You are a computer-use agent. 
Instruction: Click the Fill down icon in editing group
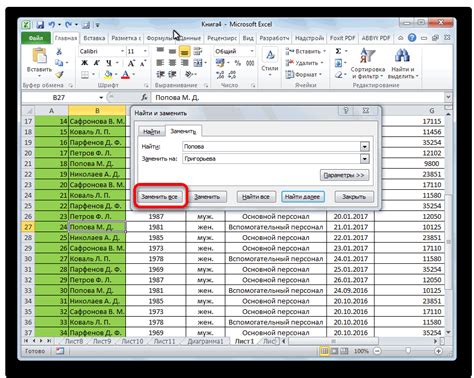coord(338,63)
